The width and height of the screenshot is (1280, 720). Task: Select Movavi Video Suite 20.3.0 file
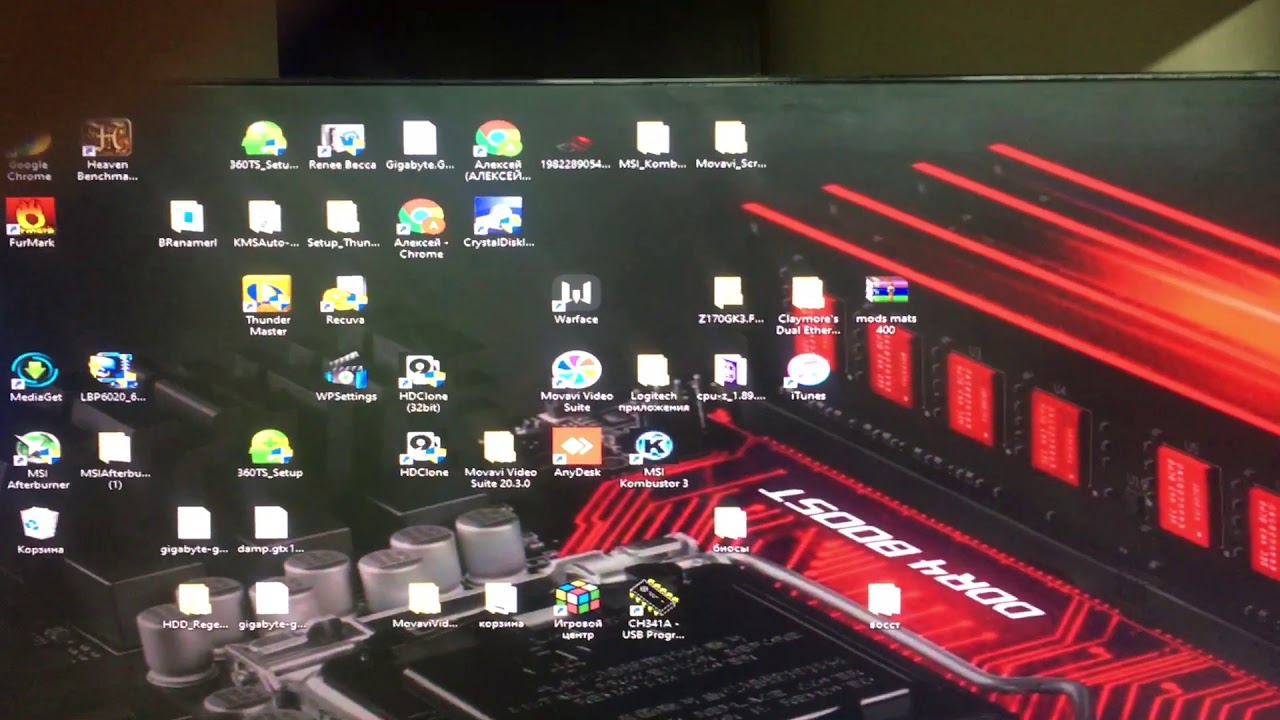(500, 460)
